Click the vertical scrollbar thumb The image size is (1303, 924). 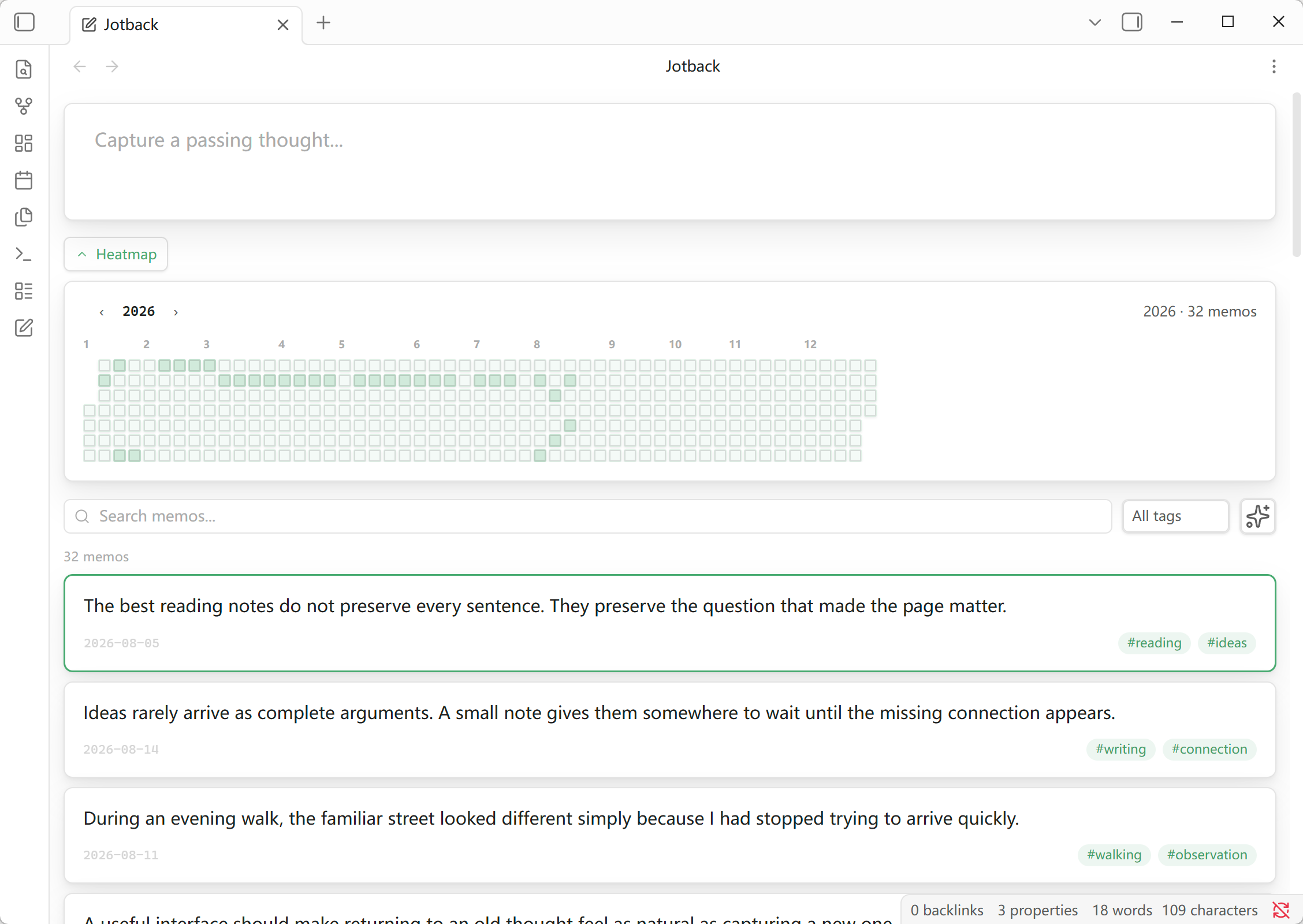[1297, 173]
